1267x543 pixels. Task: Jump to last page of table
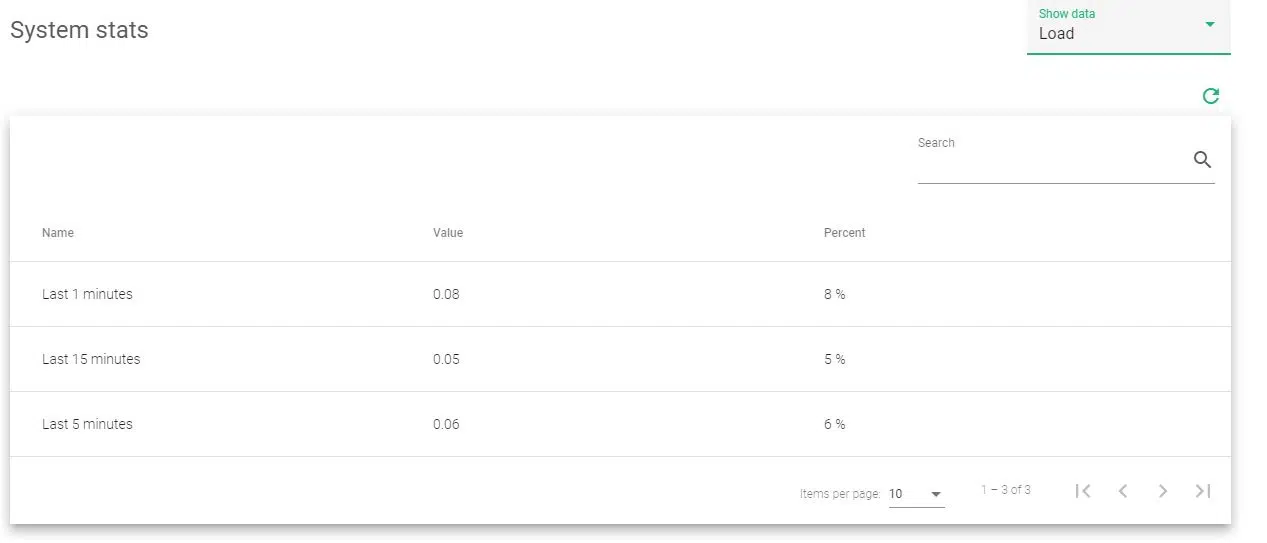pyautogui.click(x=1203, y=491)
